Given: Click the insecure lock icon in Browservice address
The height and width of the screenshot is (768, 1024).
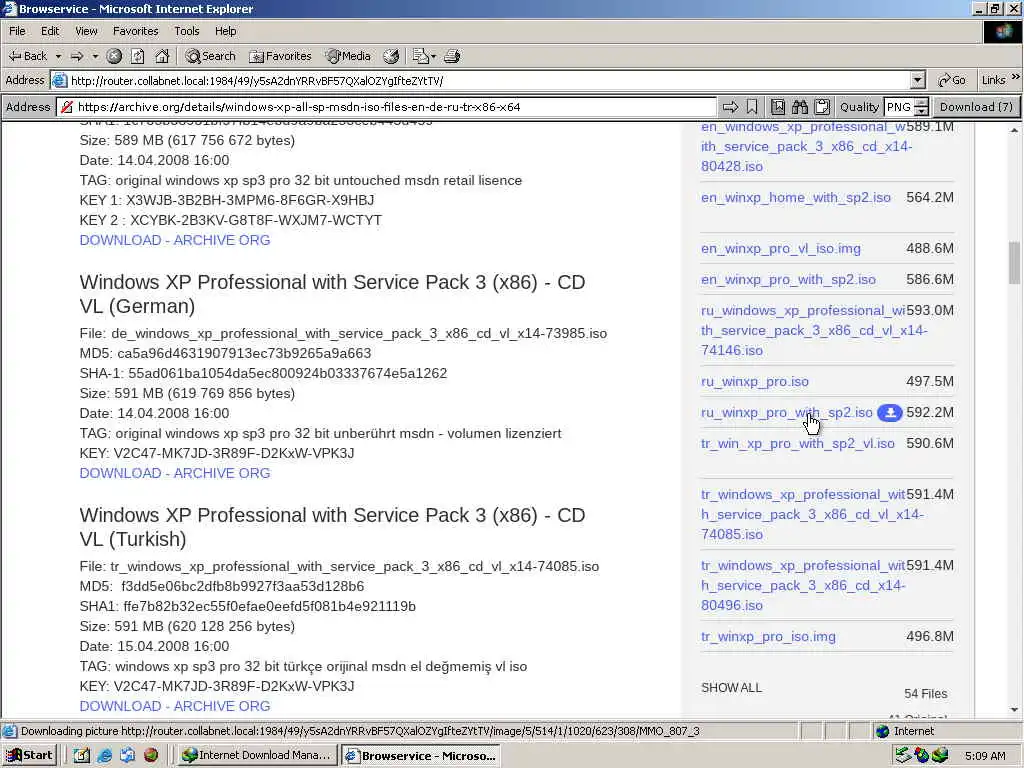Looking at the screenshot, I should click(x=67, y=107).
